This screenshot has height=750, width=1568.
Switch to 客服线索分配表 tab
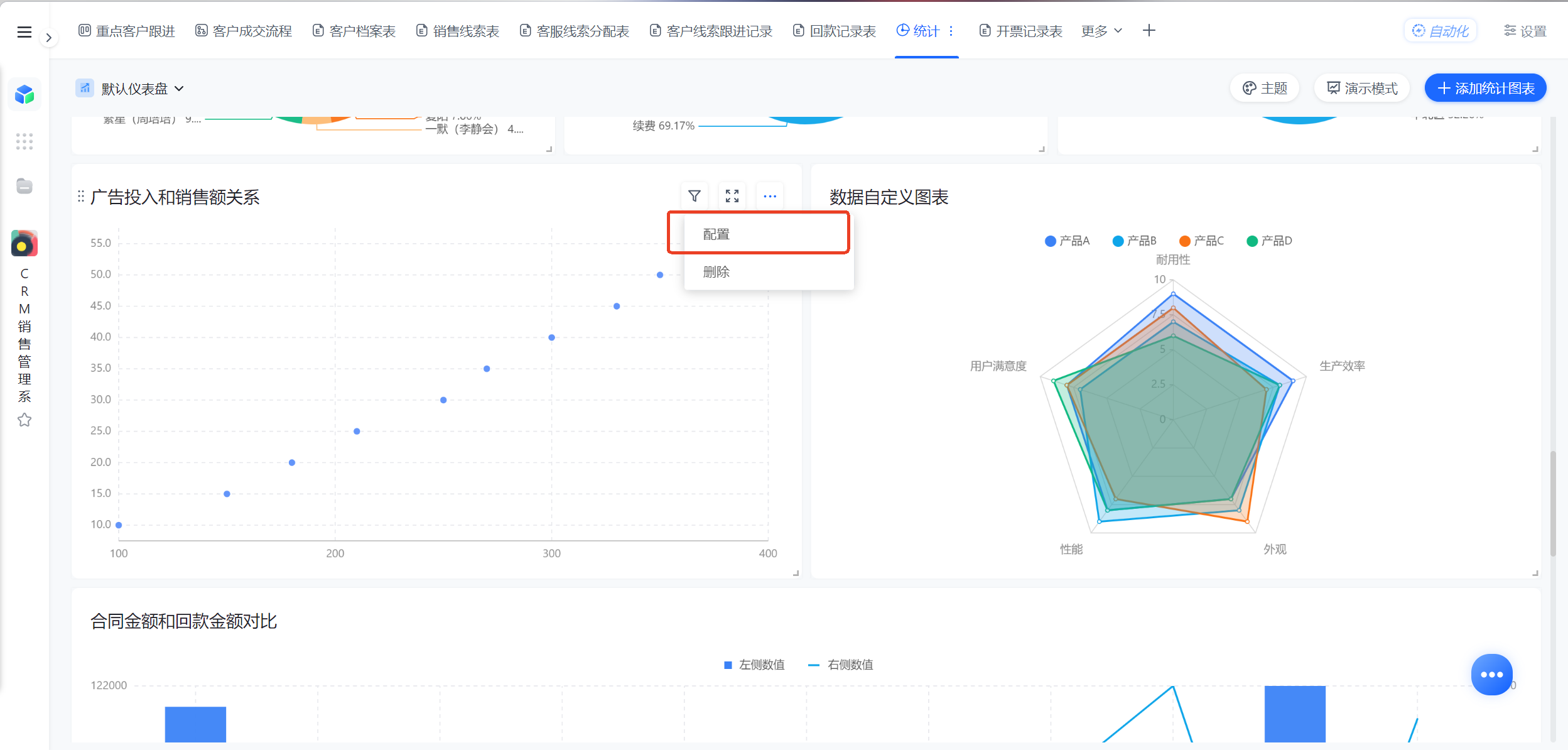click(x=575, y=31)
